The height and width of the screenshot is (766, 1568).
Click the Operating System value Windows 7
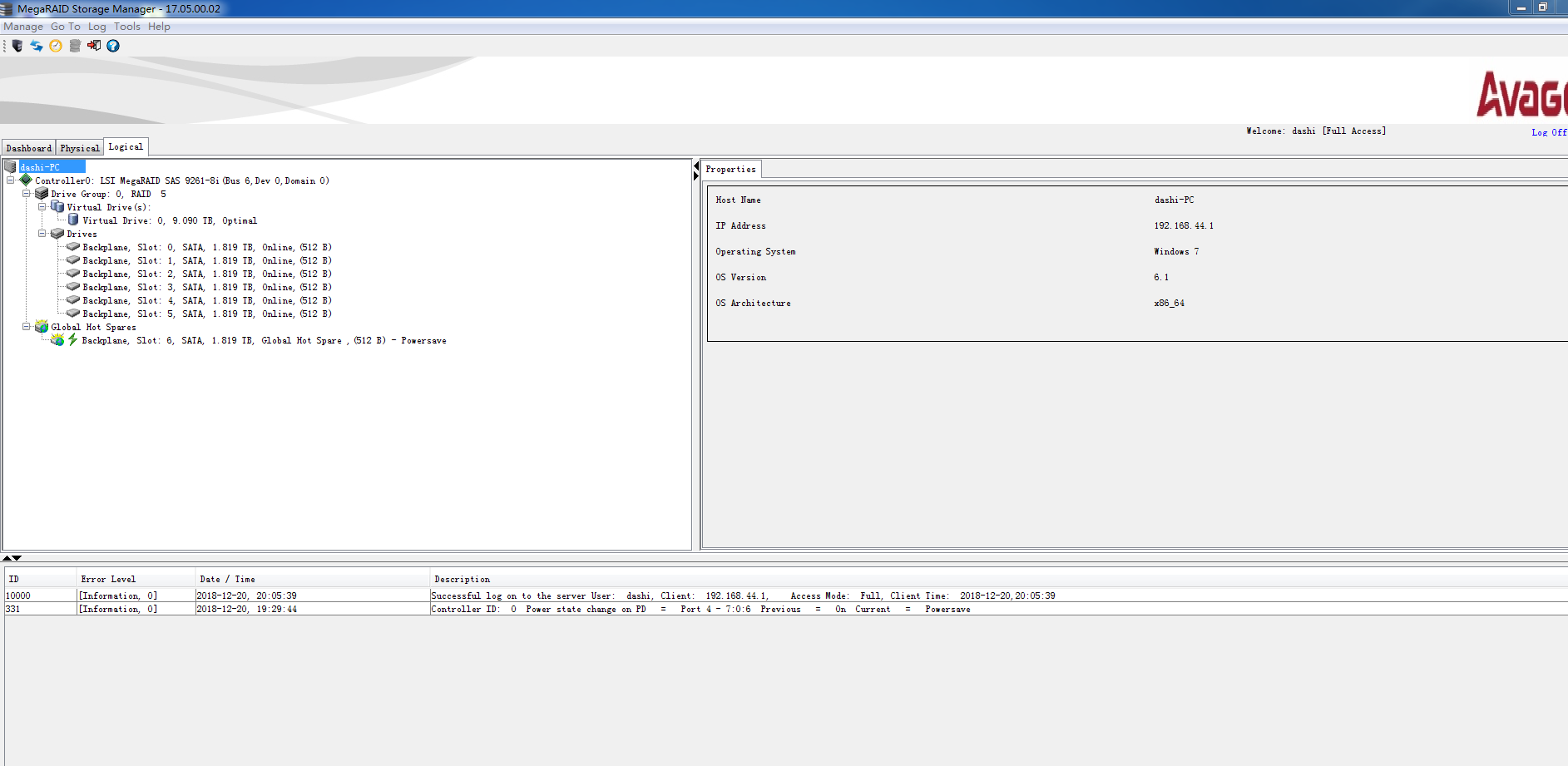click(x=1176, y=251)
